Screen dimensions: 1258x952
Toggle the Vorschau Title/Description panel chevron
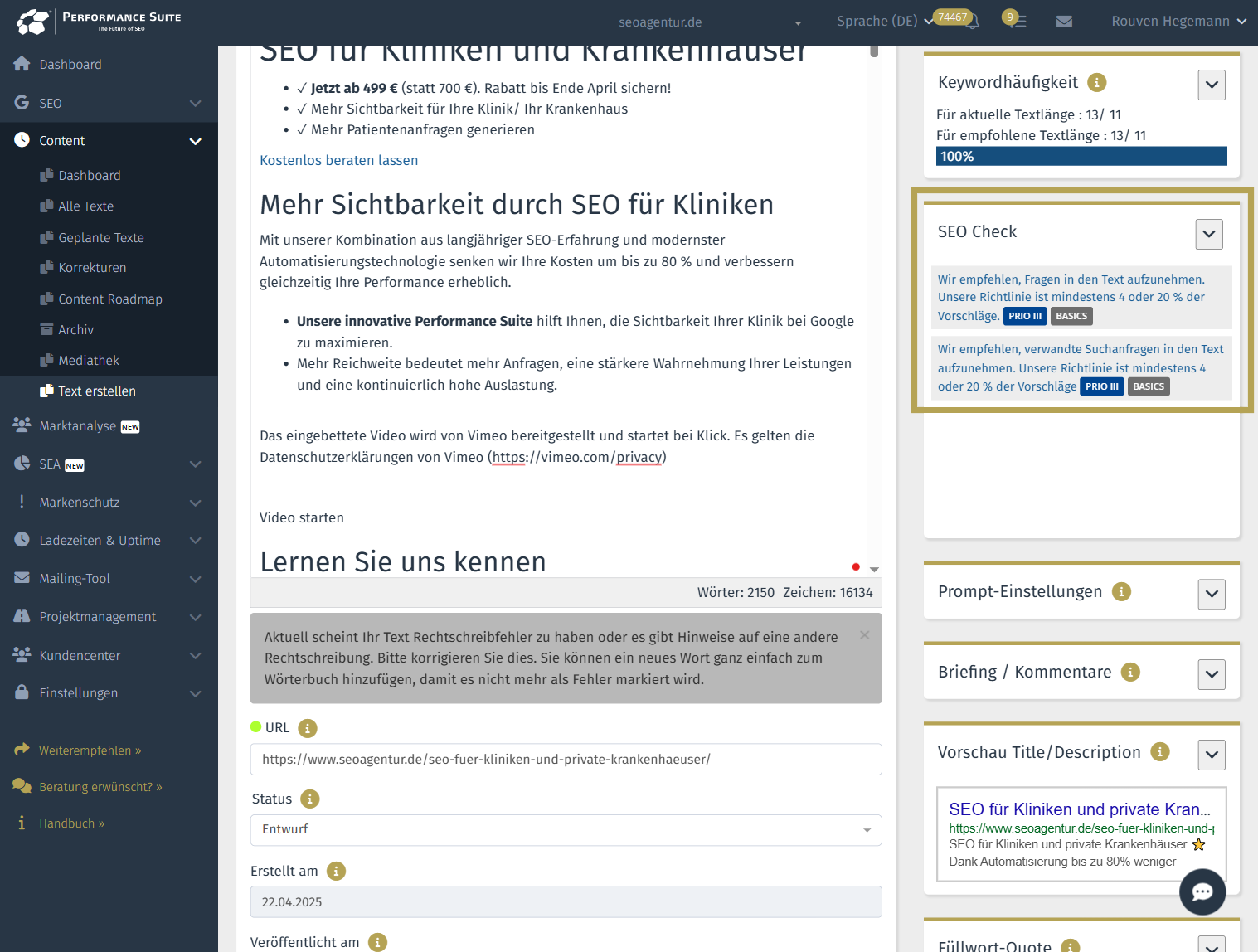coord(1212,755)
